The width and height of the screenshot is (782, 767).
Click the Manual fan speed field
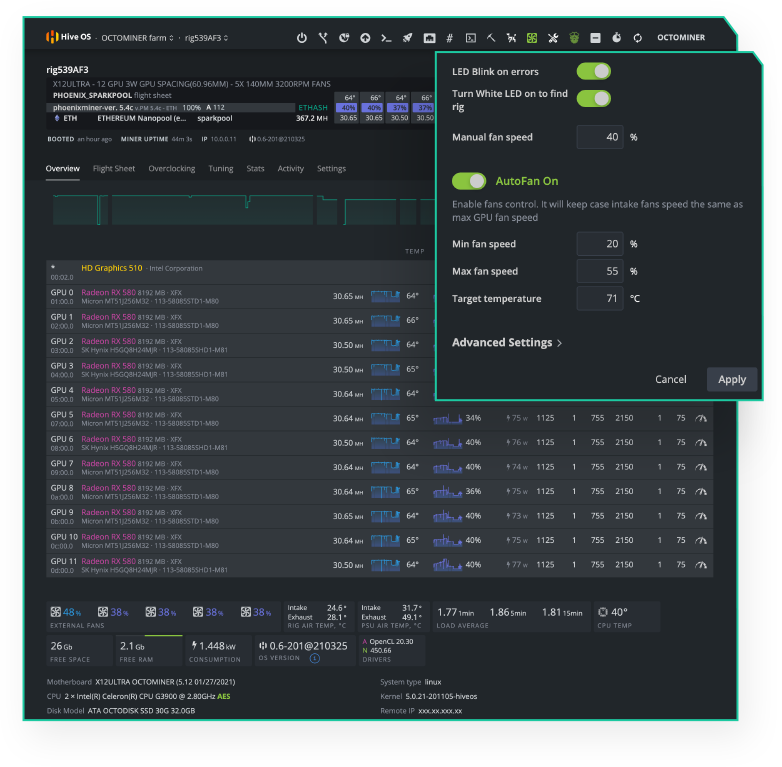pos(600,137)
